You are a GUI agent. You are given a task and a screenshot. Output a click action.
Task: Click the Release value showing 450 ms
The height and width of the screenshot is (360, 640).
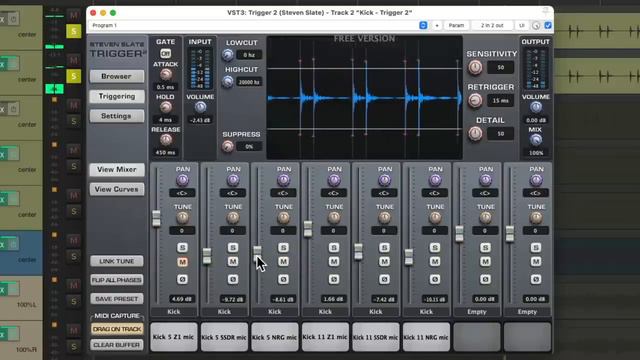pos(165,153)
